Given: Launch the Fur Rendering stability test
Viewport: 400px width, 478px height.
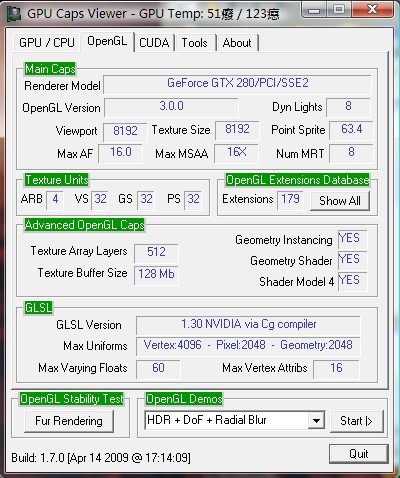Looking at the screenshot, I should [69, 421].
